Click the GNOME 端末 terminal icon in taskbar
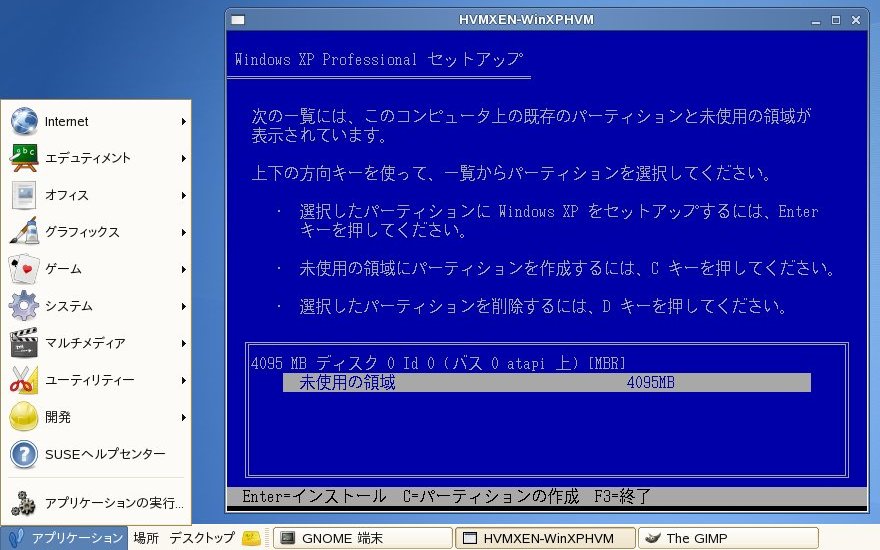This screenshot has height=550, width=880. point(288,538)
